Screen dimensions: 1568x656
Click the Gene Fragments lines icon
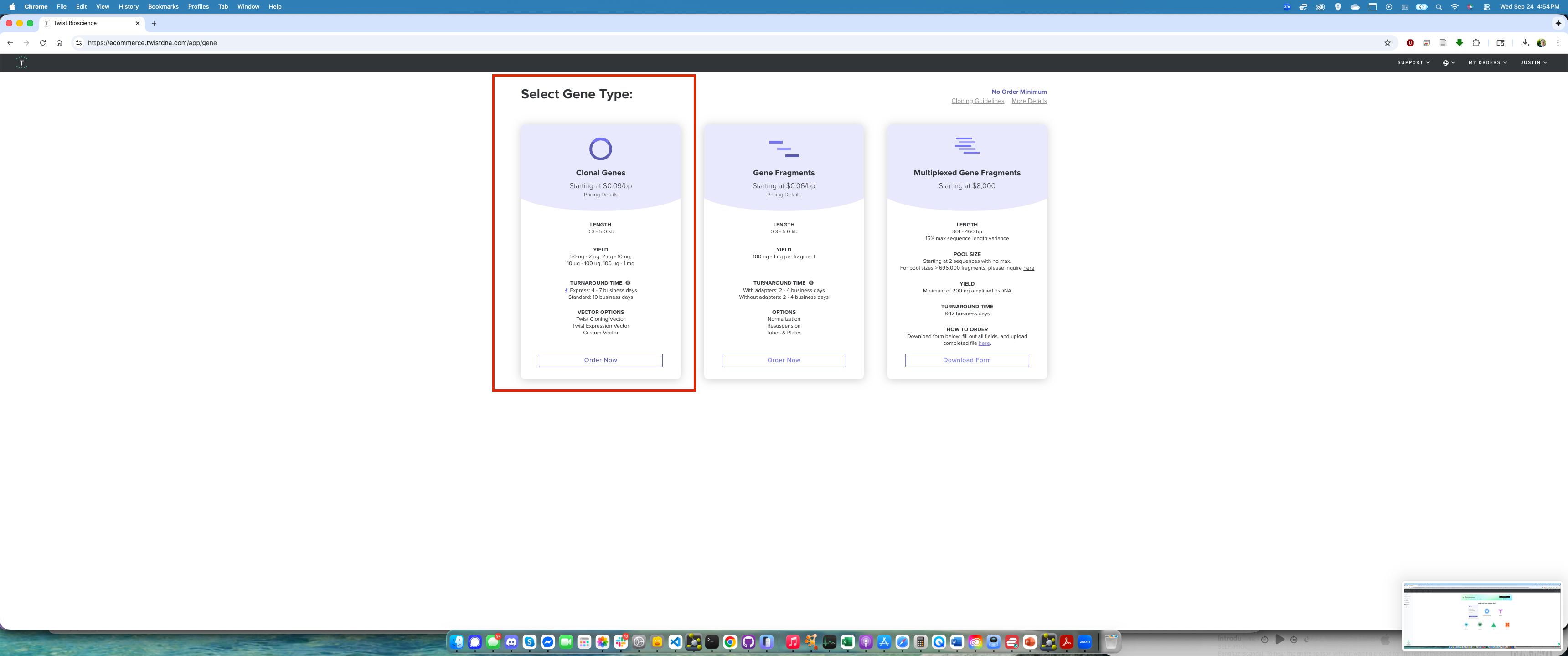[x=784, y=149]
